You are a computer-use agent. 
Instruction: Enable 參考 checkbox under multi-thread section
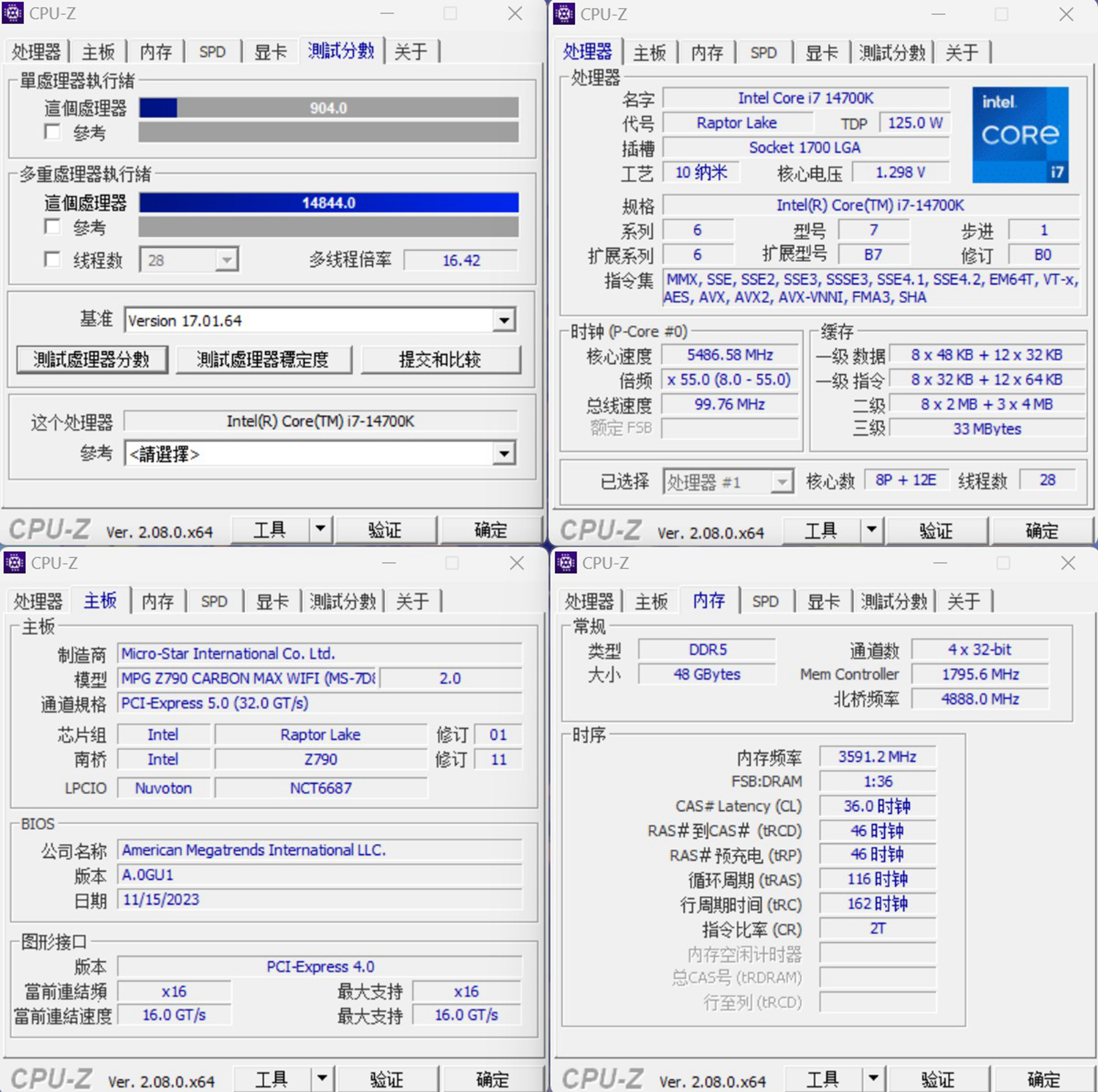pos(53,227)
